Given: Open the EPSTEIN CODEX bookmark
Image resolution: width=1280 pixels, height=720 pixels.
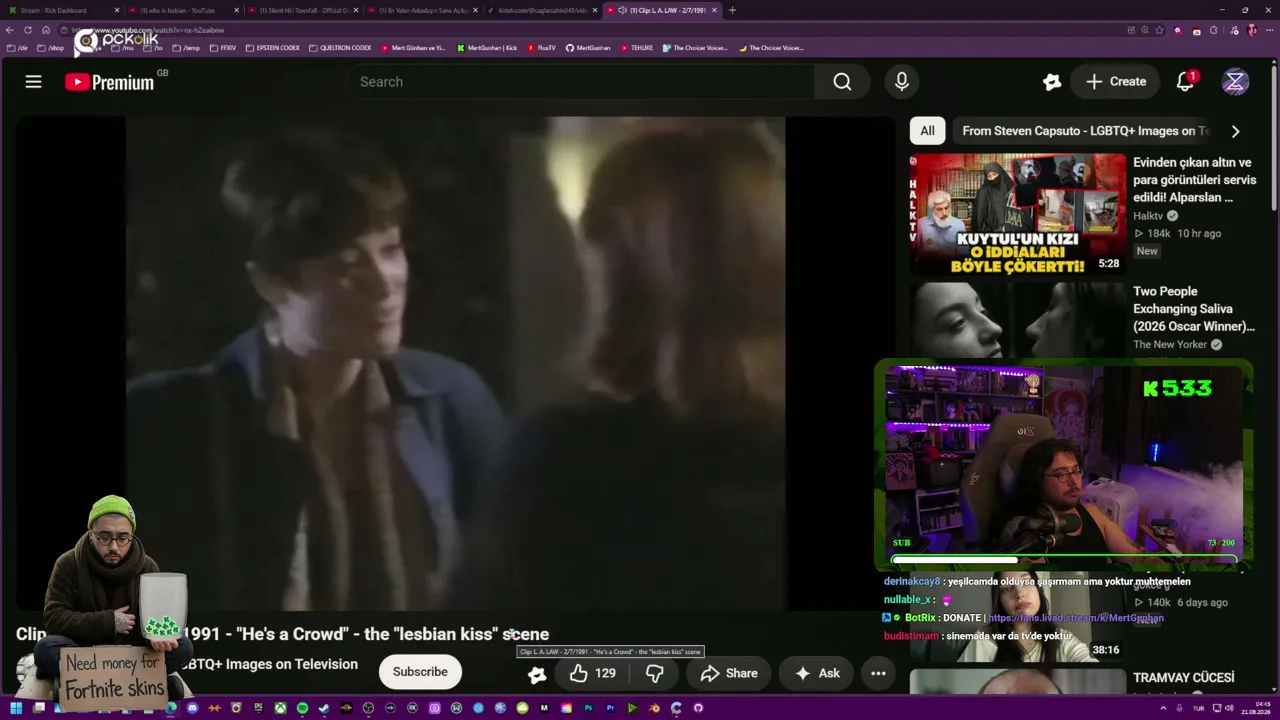Looking at the screenshot, I should click(x=273, y=48).
